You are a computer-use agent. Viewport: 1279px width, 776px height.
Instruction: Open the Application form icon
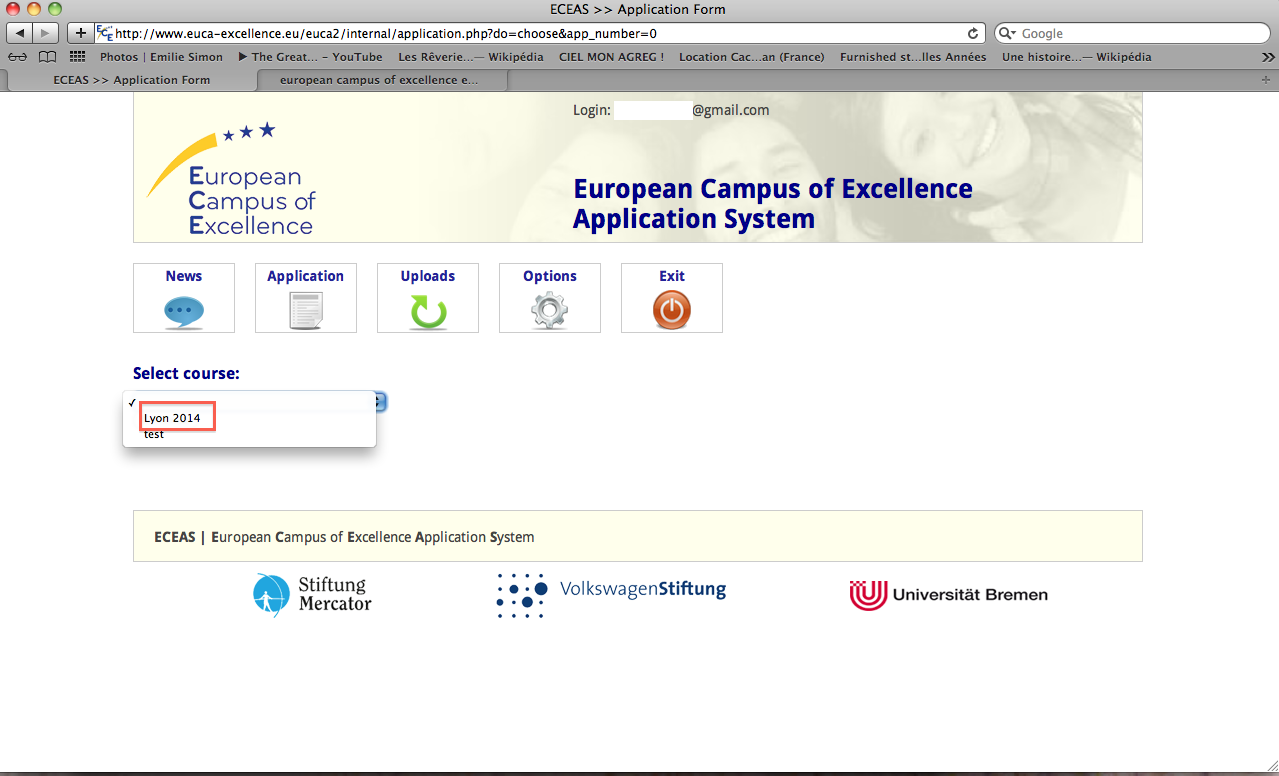[x=305, y=312]
